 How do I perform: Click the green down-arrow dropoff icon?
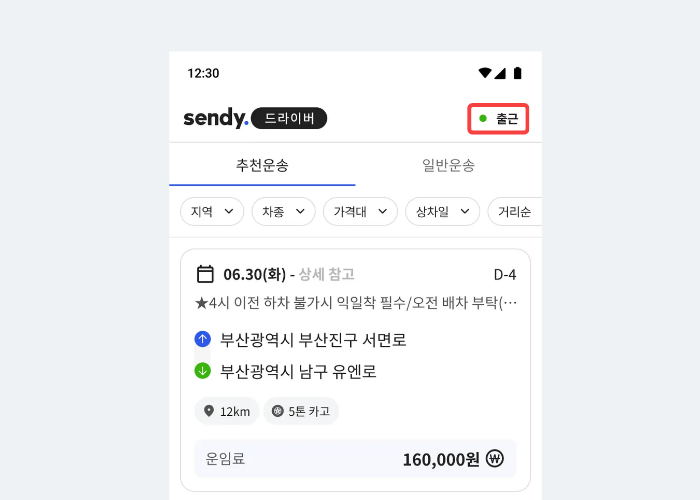[203, 371]
